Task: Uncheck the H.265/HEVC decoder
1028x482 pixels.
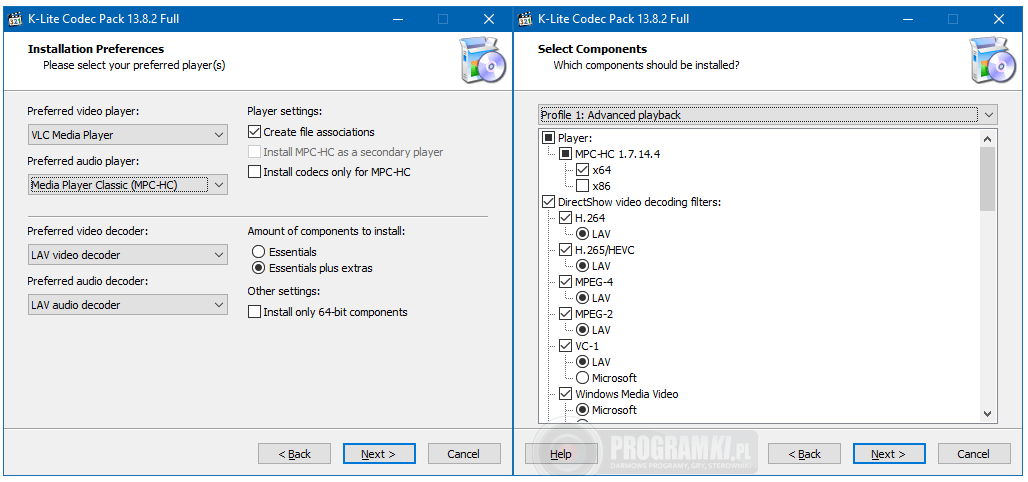Action: click(565, 250)
